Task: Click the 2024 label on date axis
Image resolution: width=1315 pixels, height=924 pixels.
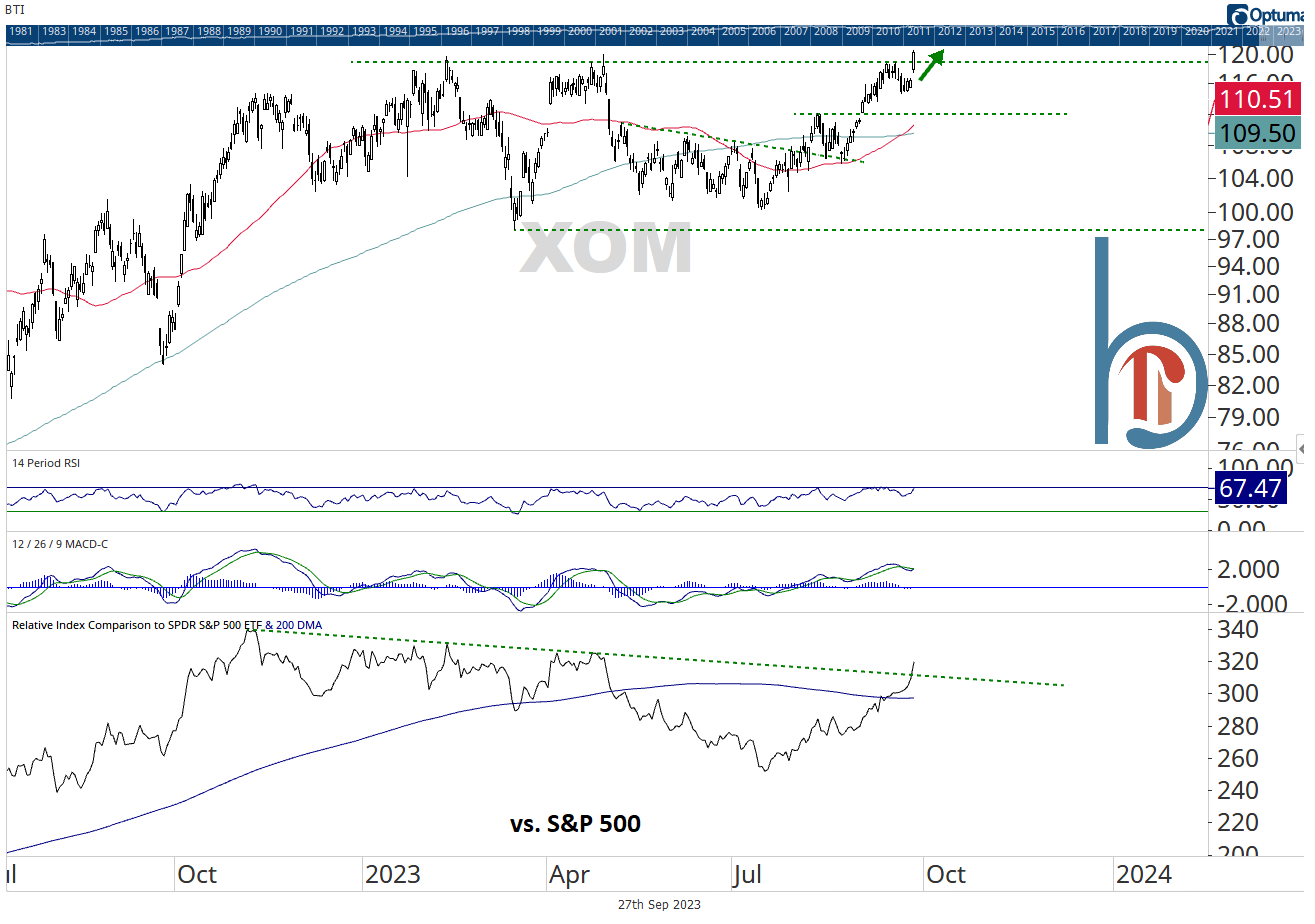Action: pos(1143,874)
